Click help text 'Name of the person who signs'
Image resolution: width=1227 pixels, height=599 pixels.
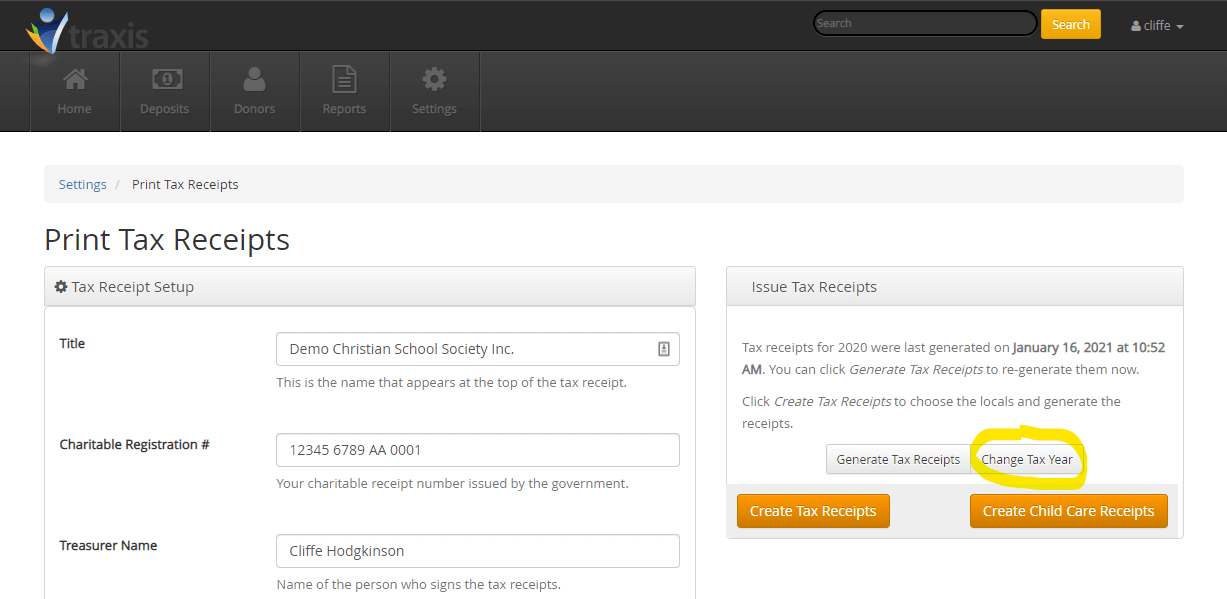coord(418,584)
